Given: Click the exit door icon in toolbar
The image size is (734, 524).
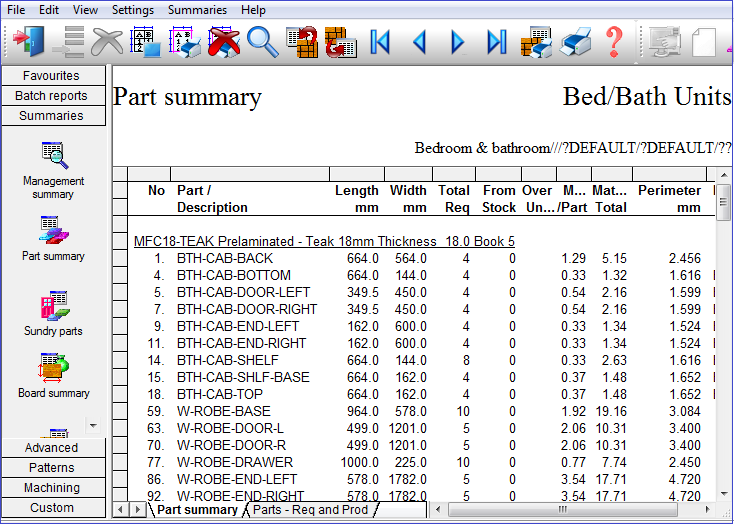Looking at the screenshot, I should tap(28, 41).
